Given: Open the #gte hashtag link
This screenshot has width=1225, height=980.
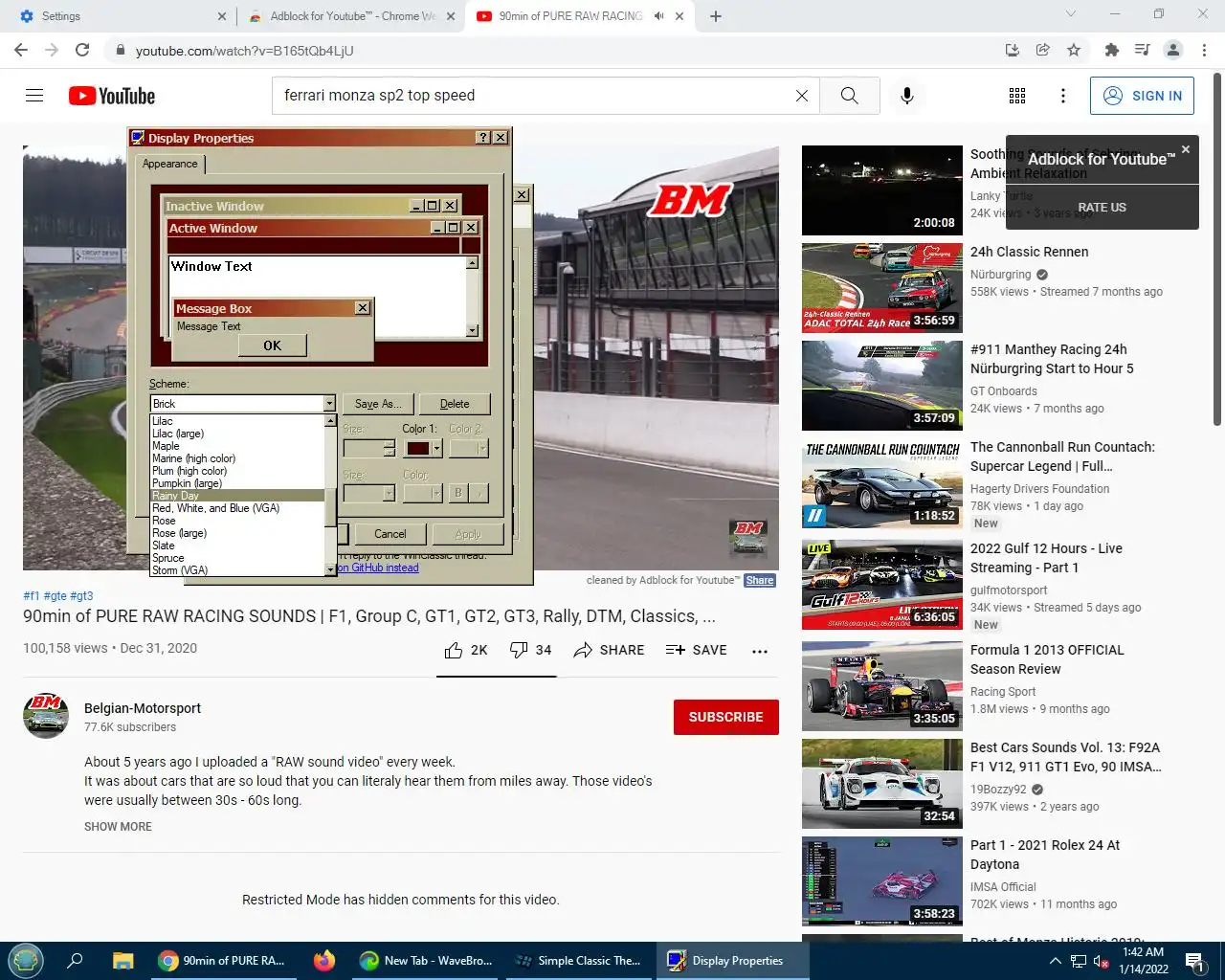Looking at the screenshot, I should [56, 595].
